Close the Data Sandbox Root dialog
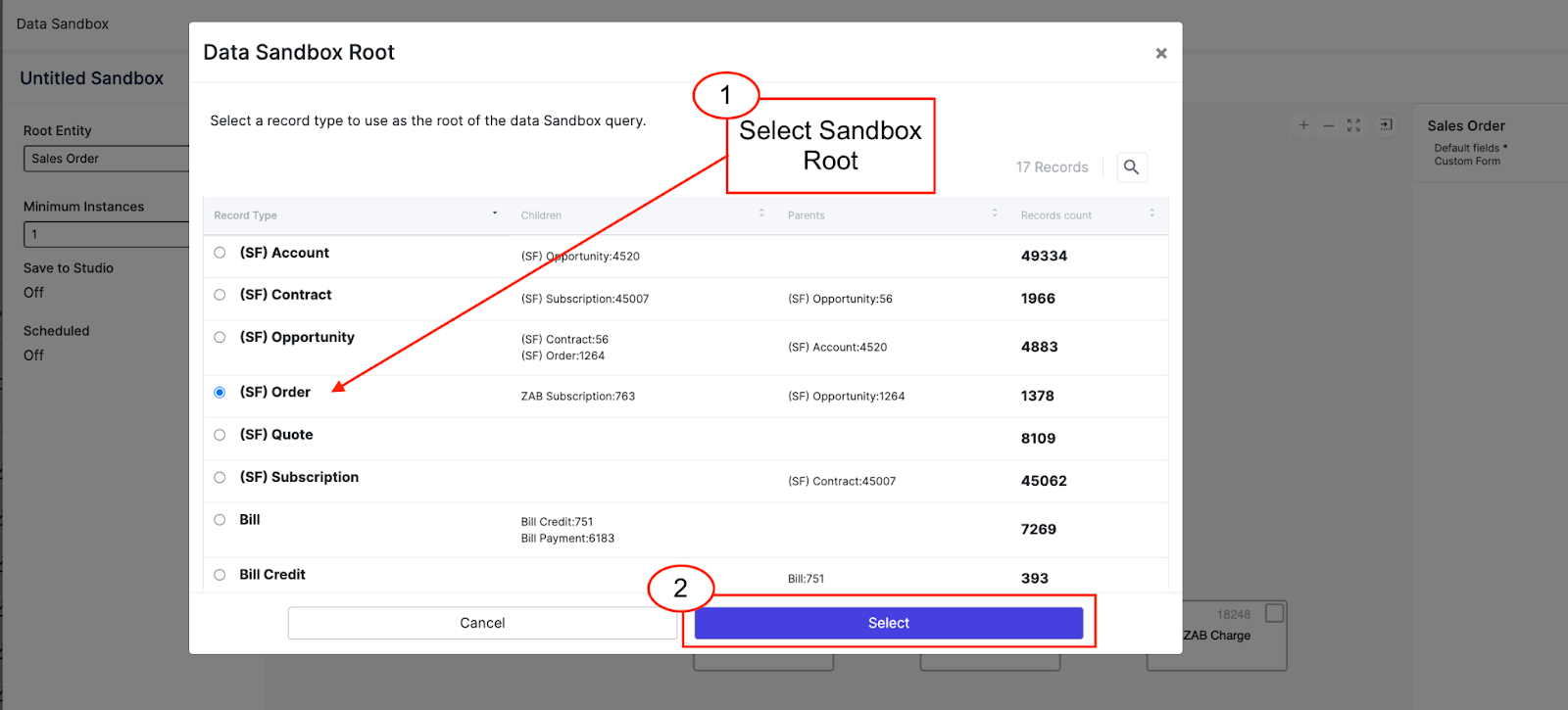This screenshot has width=1568, height=710. pos(1161,53)
